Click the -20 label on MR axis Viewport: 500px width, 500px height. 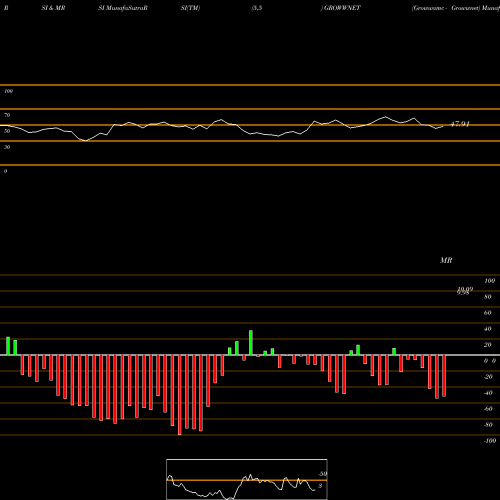488,377
